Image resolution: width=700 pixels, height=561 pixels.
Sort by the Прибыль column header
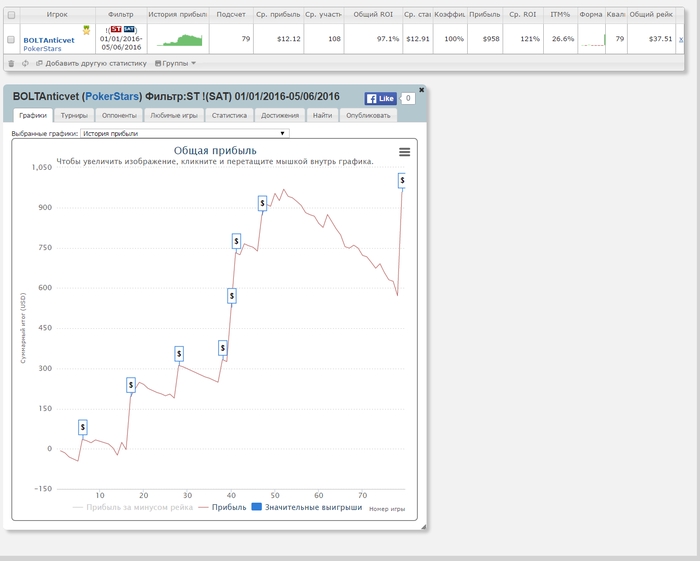485,15
